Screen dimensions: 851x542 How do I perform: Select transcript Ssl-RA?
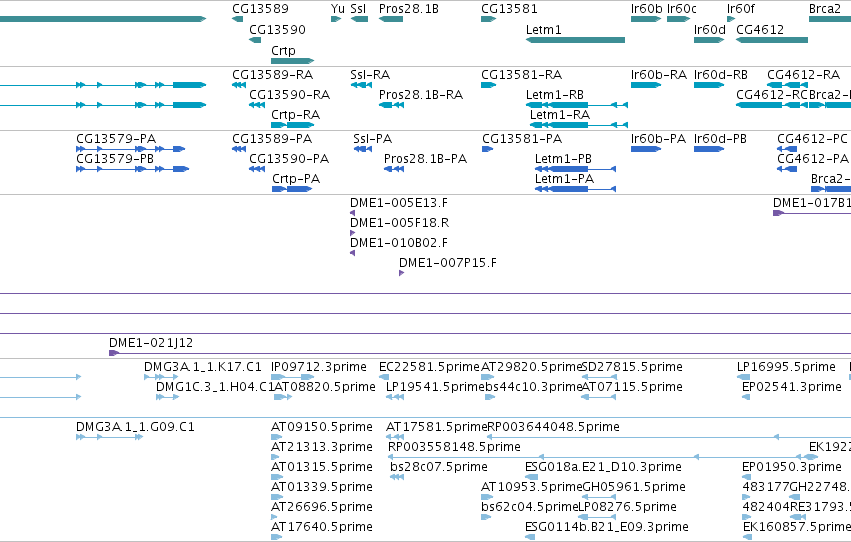click(370, 74)
